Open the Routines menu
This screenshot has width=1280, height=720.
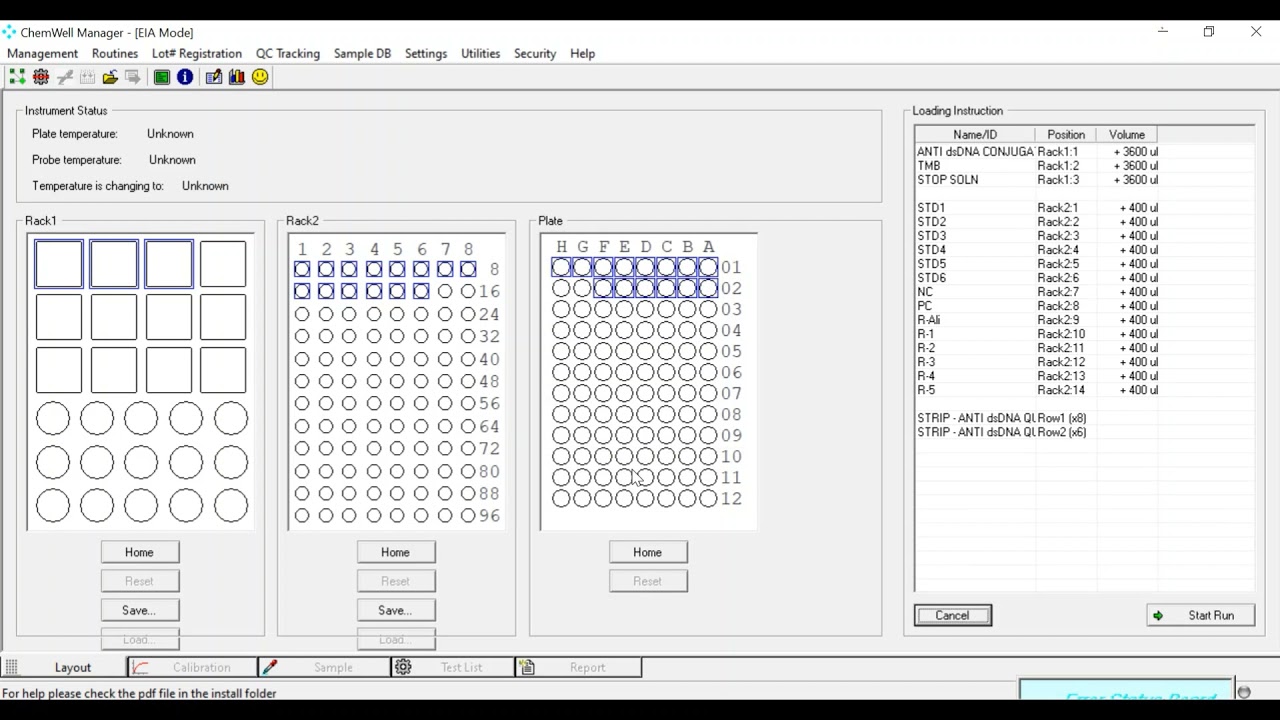[x=115, y=53]
